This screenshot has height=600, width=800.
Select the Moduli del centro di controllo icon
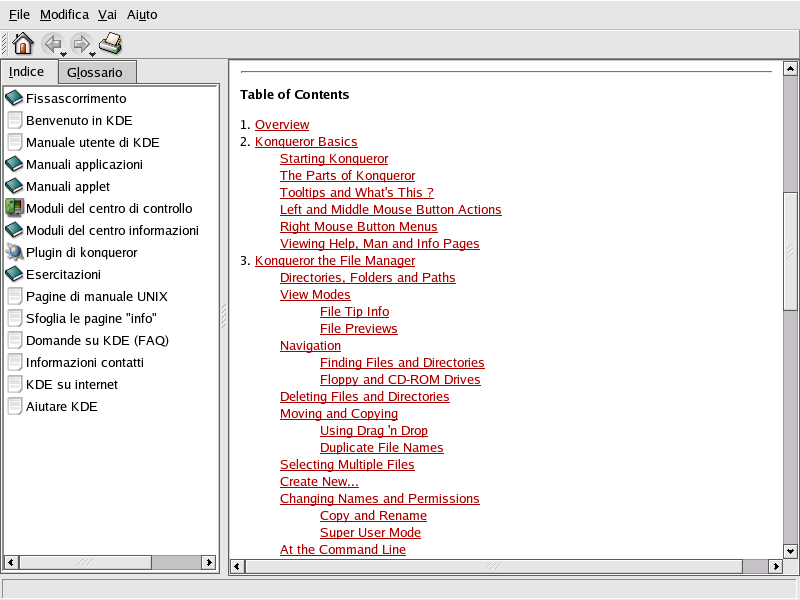[x=14, y=209]
